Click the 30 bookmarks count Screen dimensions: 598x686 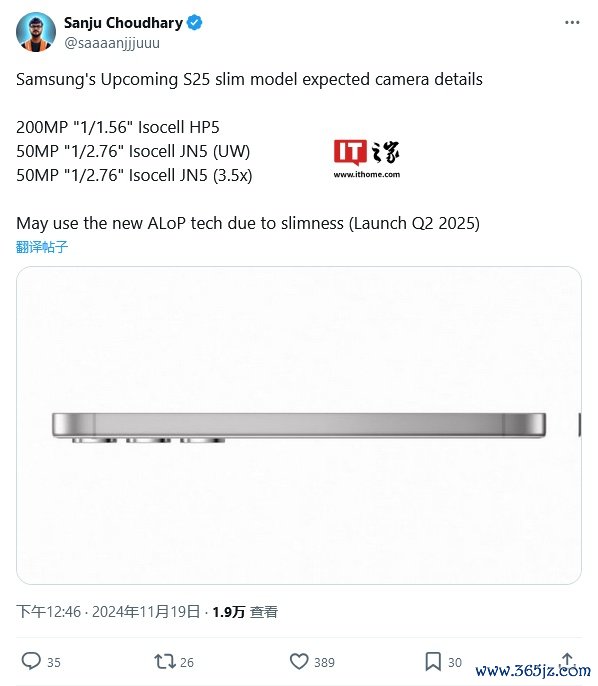(x=455, y=662)
